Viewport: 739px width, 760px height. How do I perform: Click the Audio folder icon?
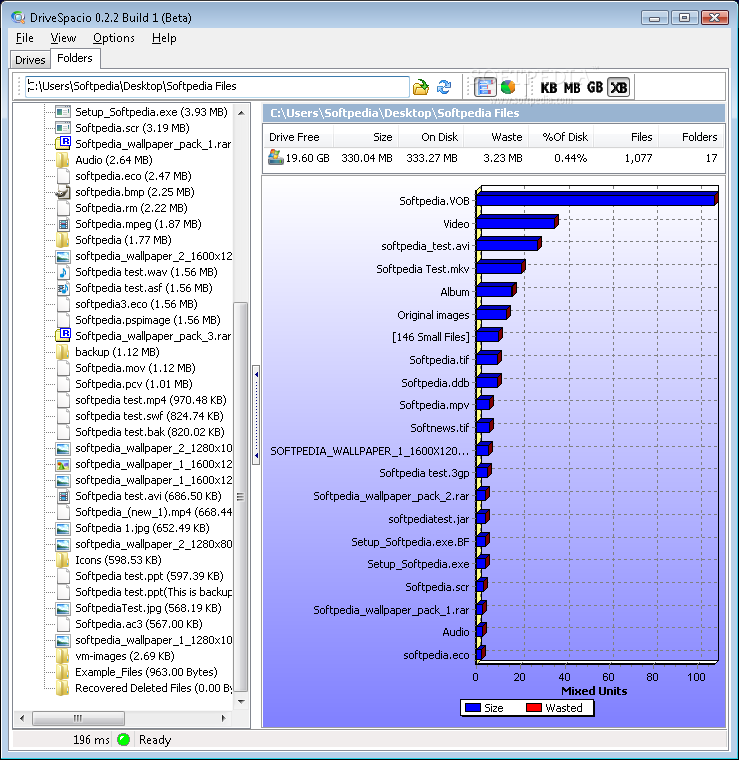click(63, 160)
